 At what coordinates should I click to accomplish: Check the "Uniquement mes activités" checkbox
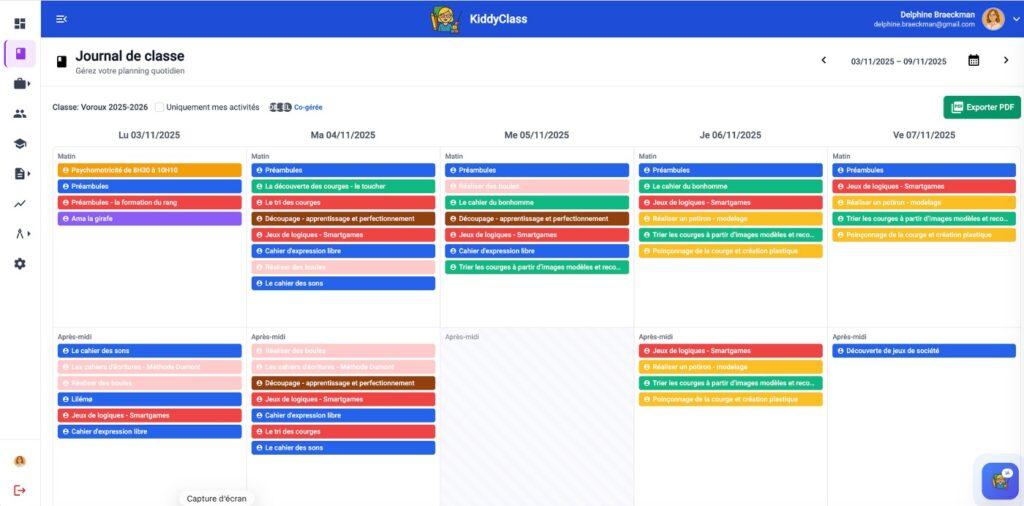[x=160, y=107]
